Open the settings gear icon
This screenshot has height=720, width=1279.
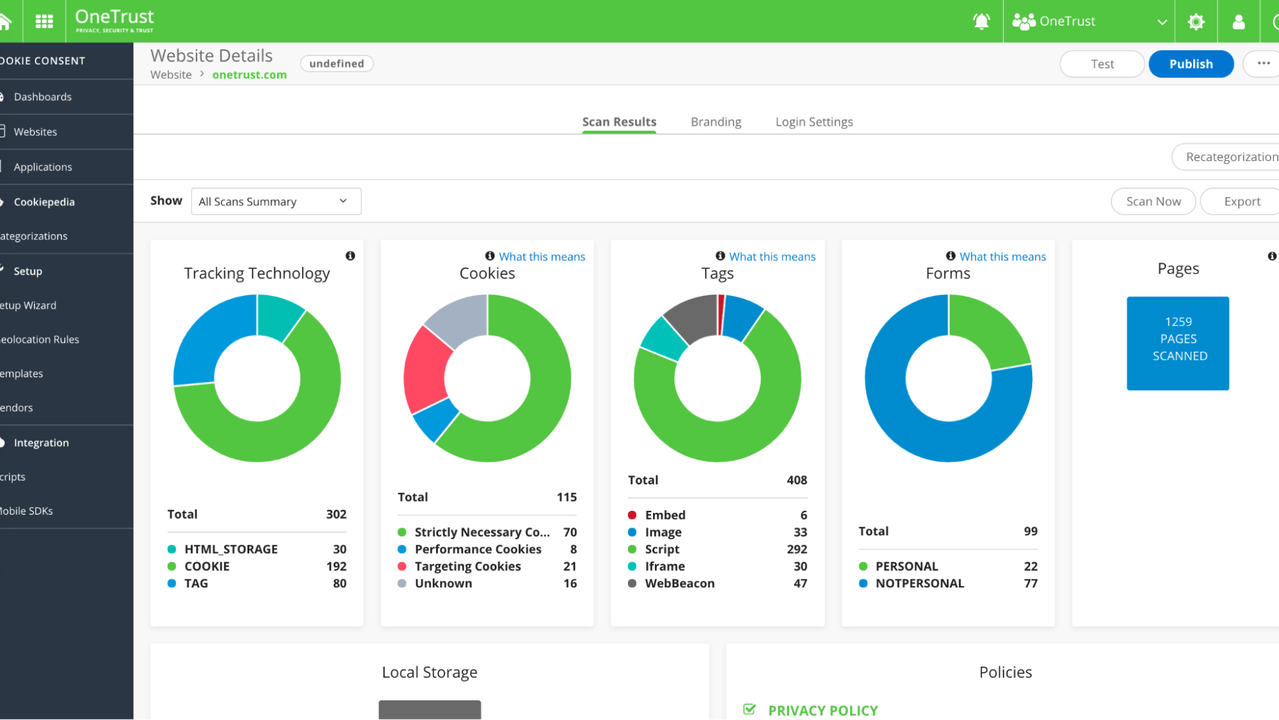coord(1196,21)
